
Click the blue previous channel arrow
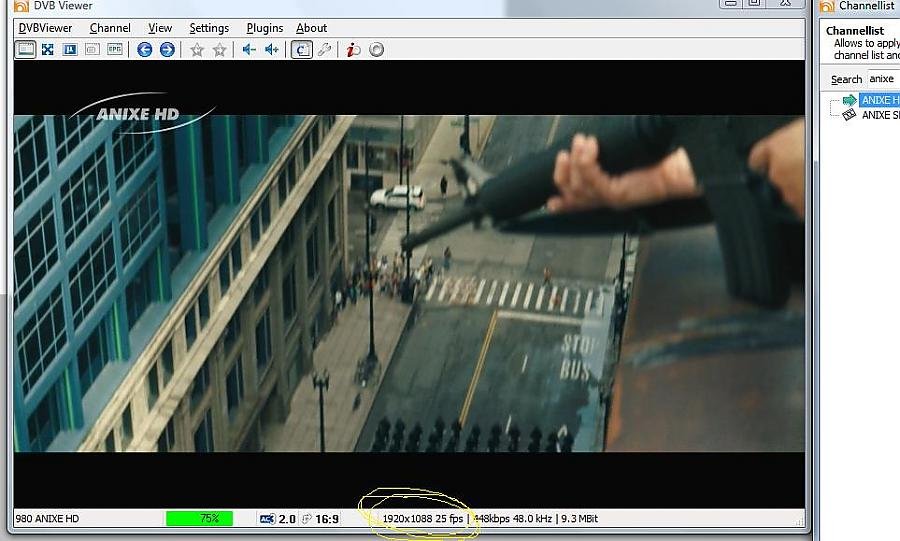click(x=145, y=49)
